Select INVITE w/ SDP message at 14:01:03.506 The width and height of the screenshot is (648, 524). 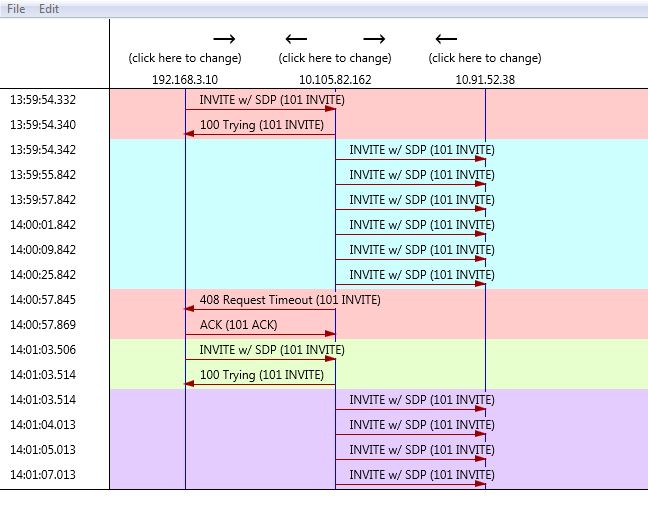coord(272,350)
